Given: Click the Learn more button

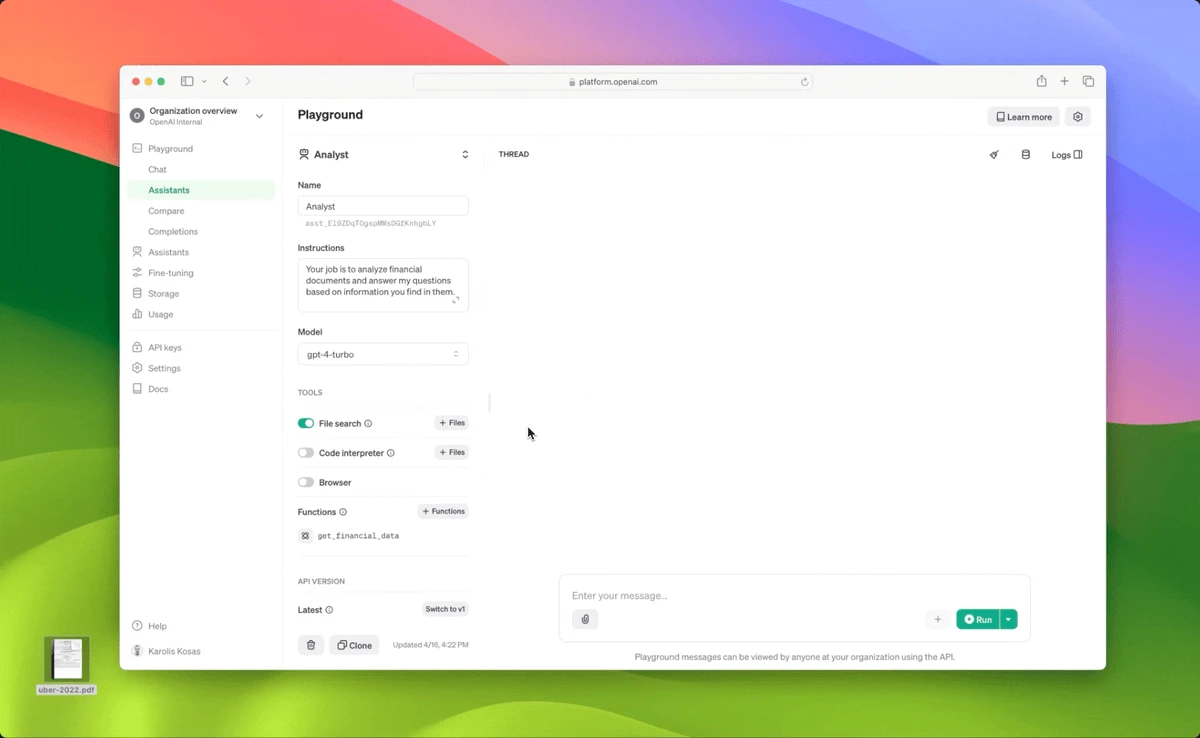Looking at the screenshot, I should pyautogui.click(x=1023, y=117).
